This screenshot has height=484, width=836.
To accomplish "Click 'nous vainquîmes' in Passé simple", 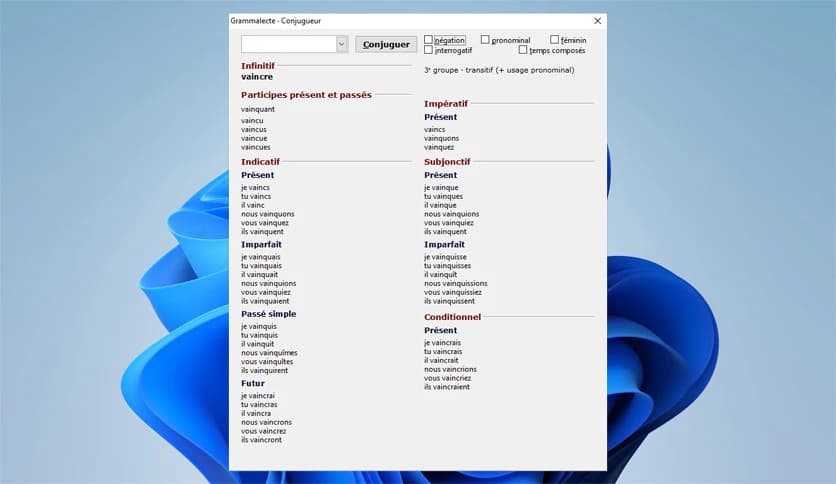I will pos(269,353).
